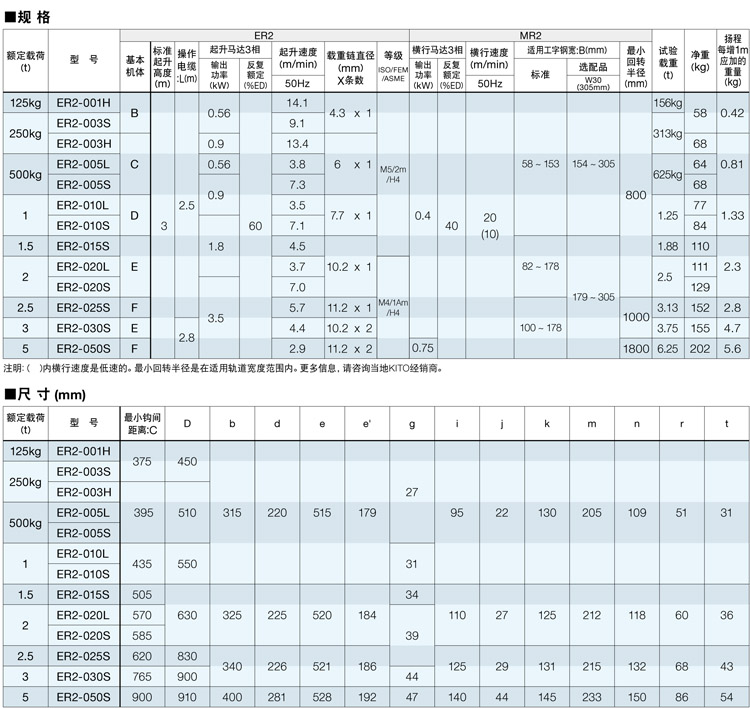
Task: Select the m dimension value 233
Action: click(x=592, y=697)
